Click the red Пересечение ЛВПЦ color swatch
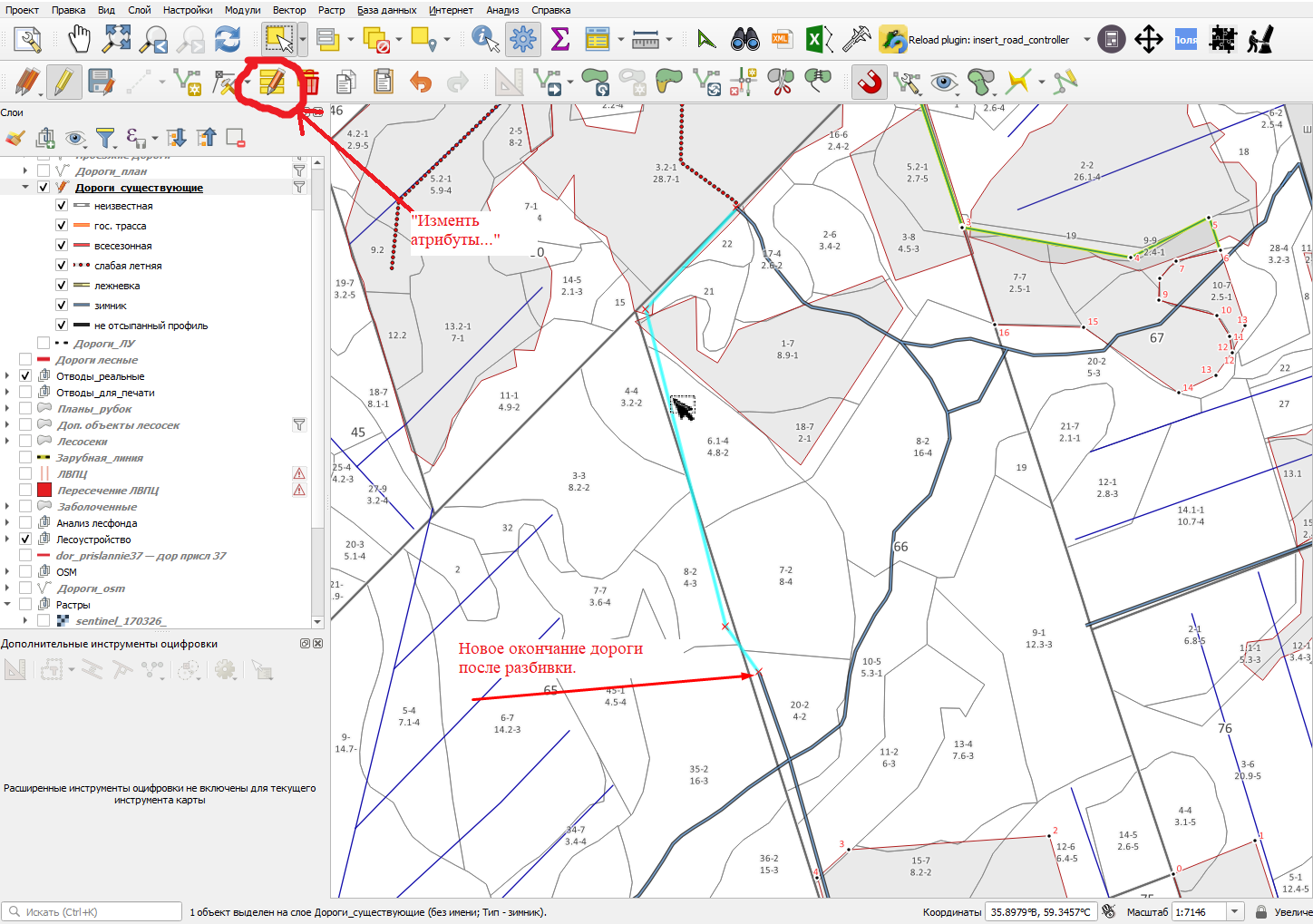This screenshot has width=1313, height=924. pos(44,491)
